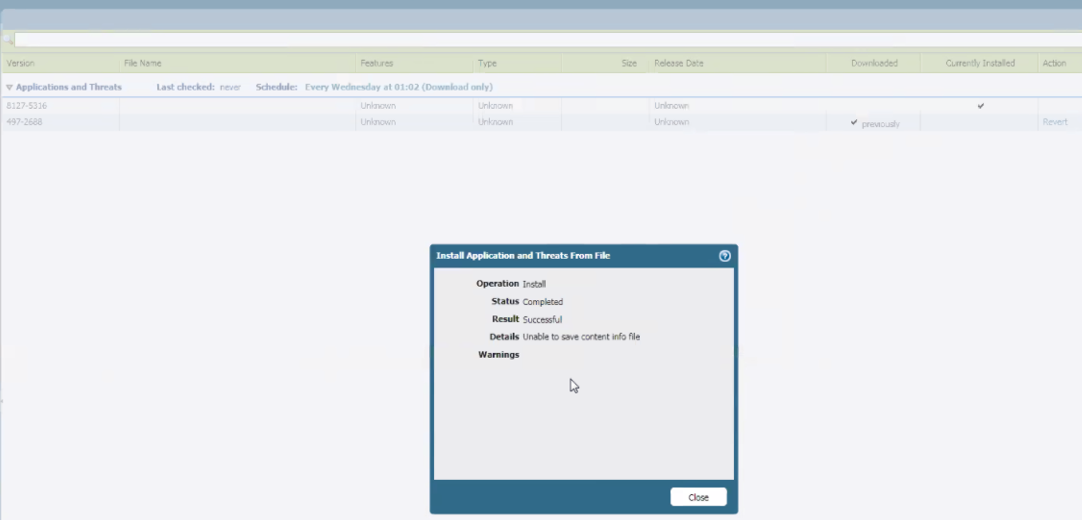This screenshot has height=520, width=1082.
Task: Sort by the Size column header
Action: pyautogui.click(x=629, y=63)
